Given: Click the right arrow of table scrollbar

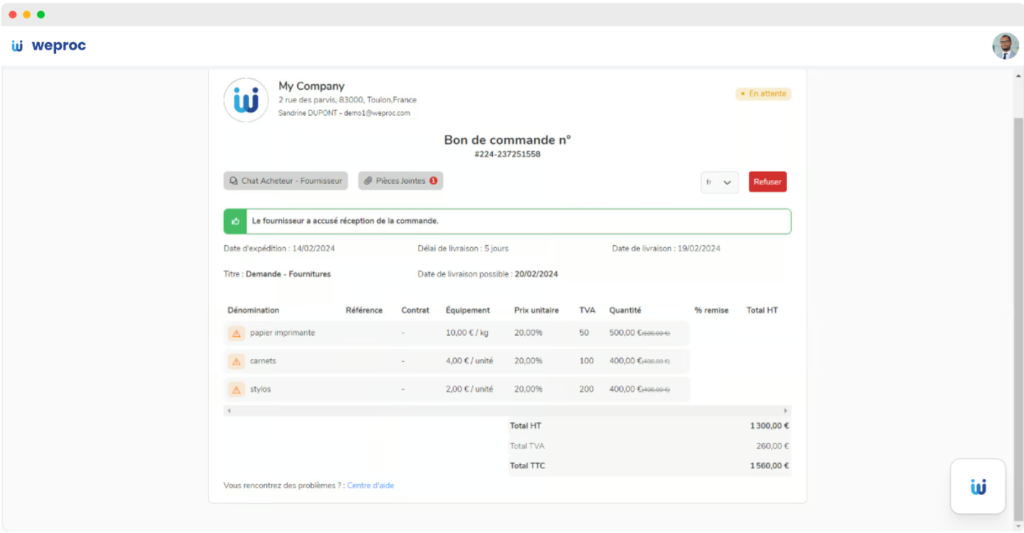Looking at the screenshot, I should pos(785,410).
